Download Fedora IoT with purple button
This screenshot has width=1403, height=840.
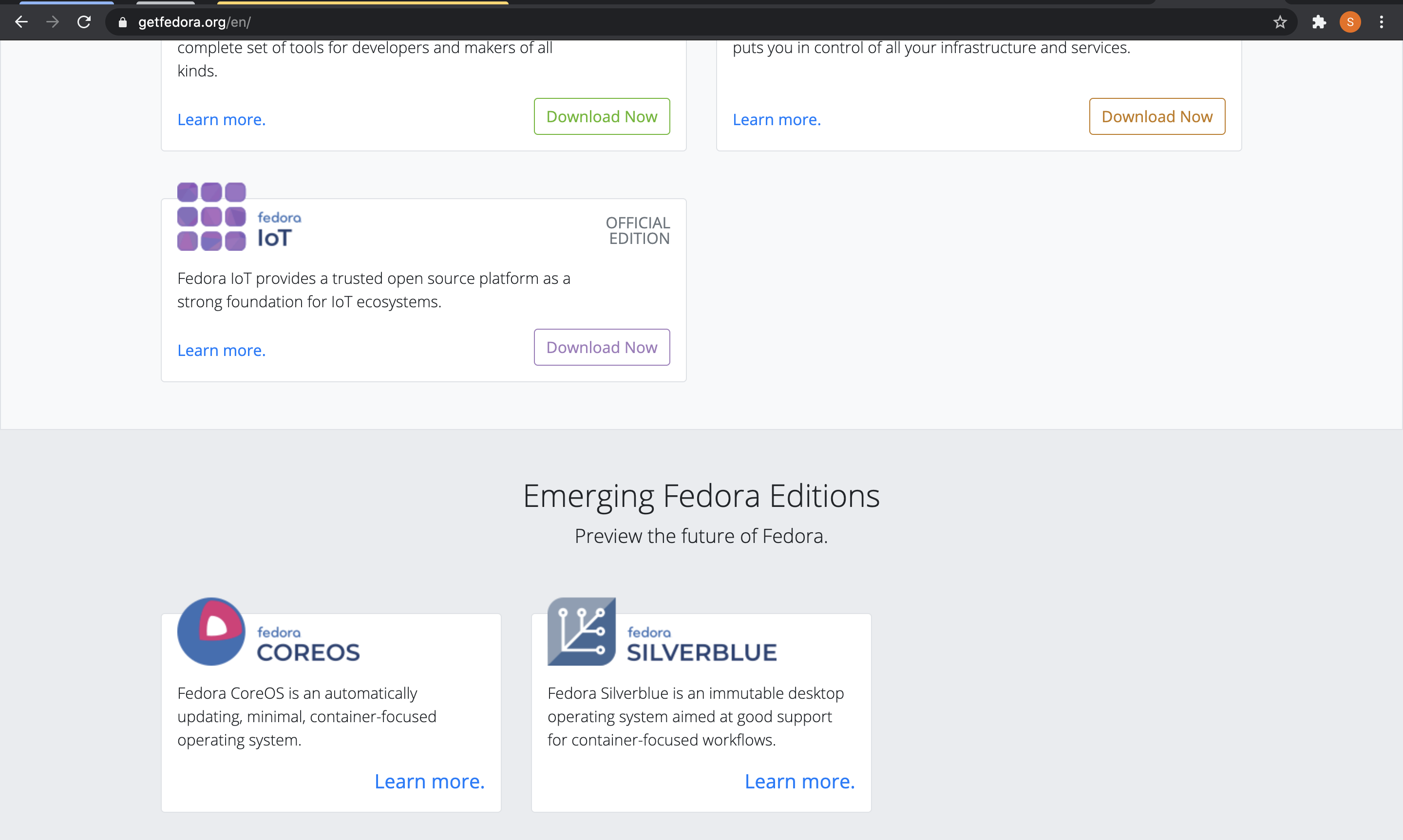click(x=602, y=347)
